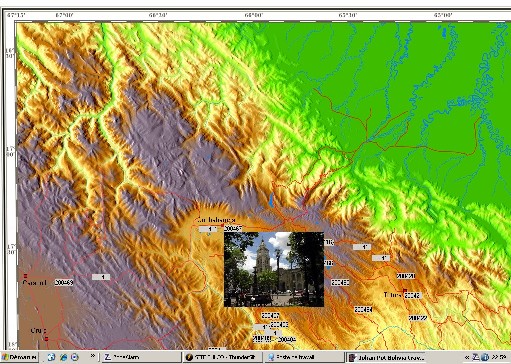
Task: Click the third quick launch icon
Action: pos(75,357)
